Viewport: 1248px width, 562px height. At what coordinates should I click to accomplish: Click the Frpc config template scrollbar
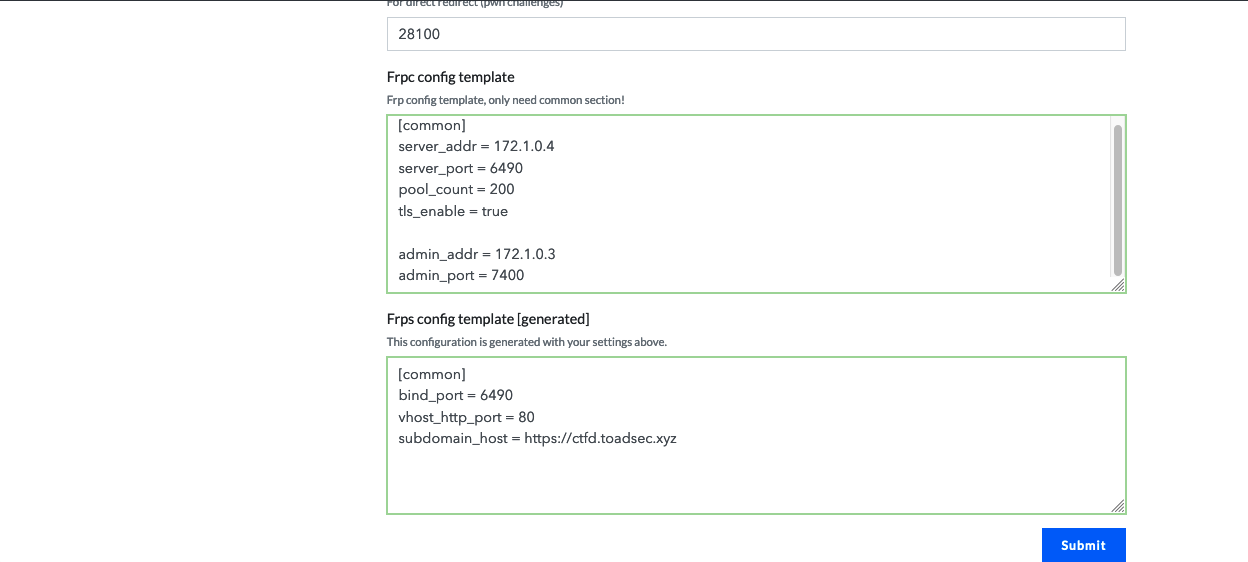[1117, 198]
